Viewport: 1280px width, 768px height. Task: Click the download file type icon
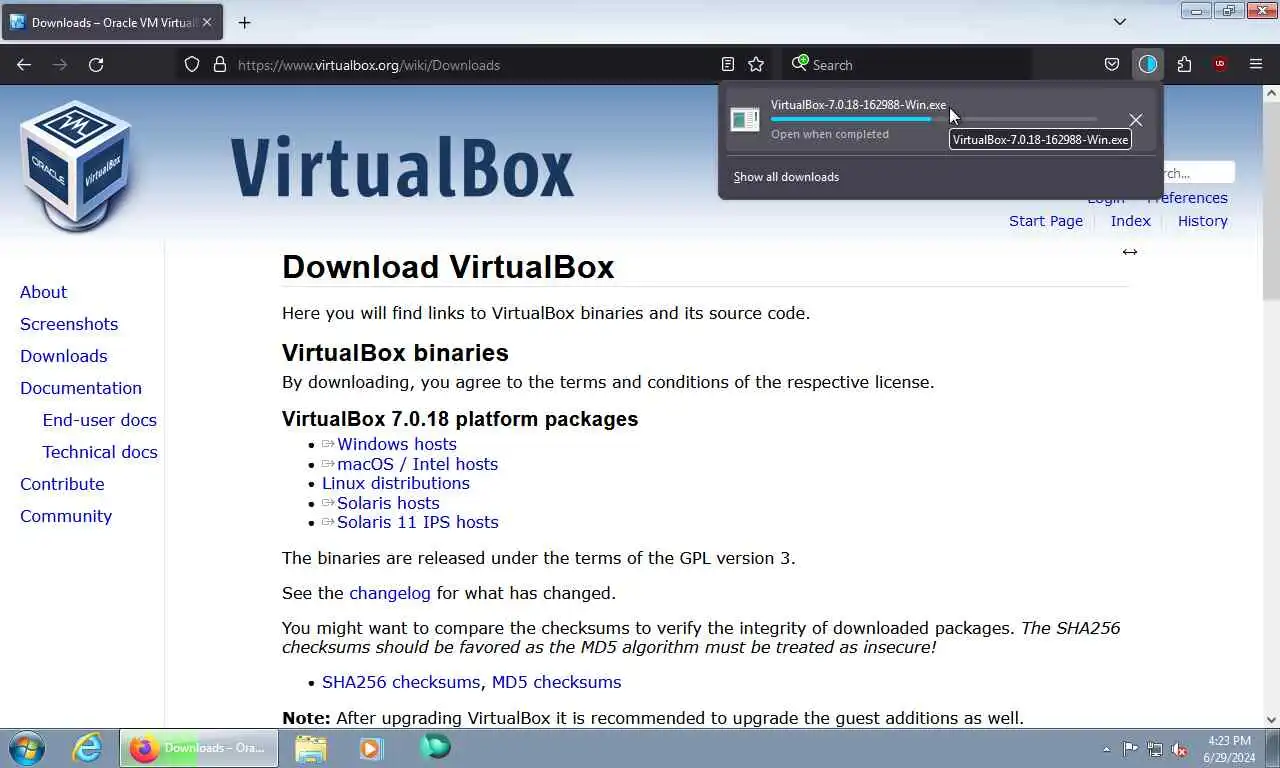click(x=745, y=120)
